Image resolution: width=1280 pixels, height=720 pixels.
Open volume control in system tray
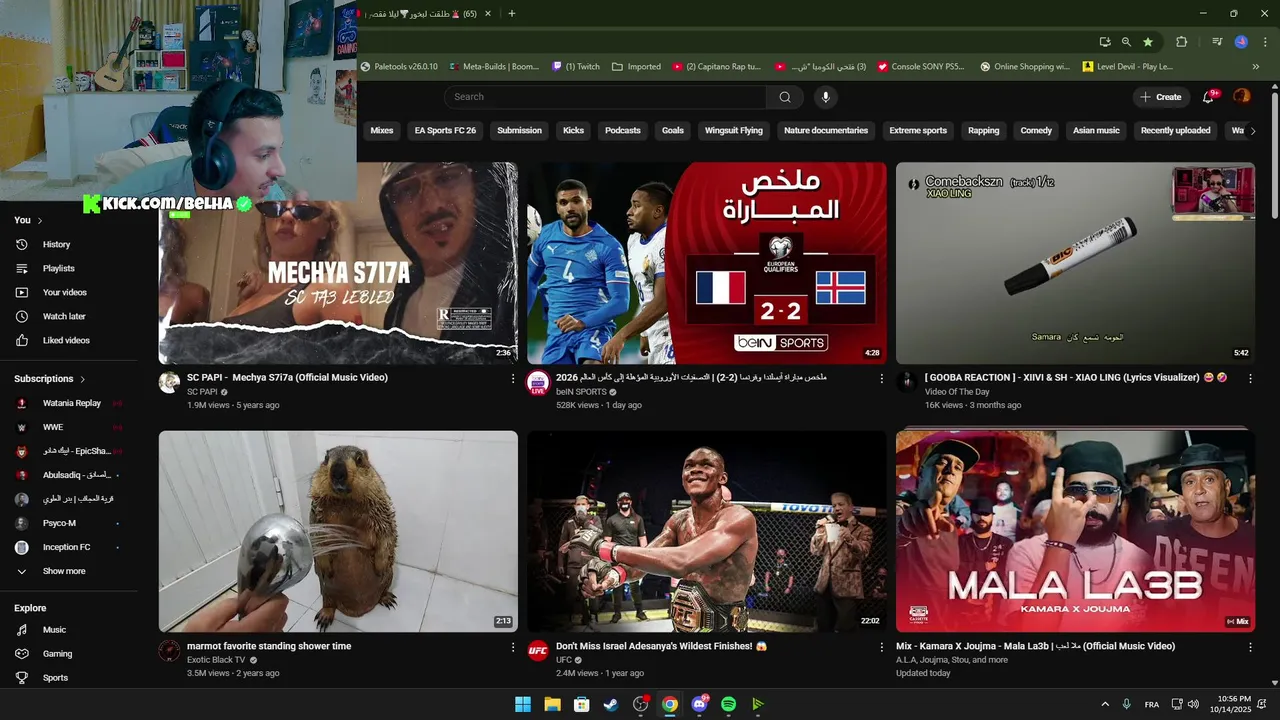click(x=1192, y=704)
